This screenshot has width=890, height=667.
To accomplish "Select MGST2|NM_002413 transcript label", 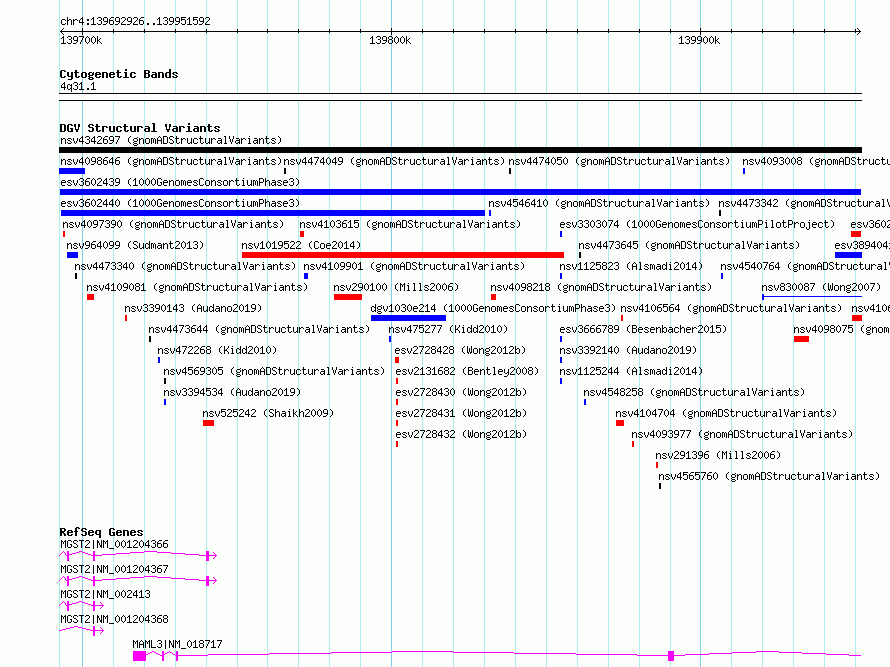I will 106,594.
